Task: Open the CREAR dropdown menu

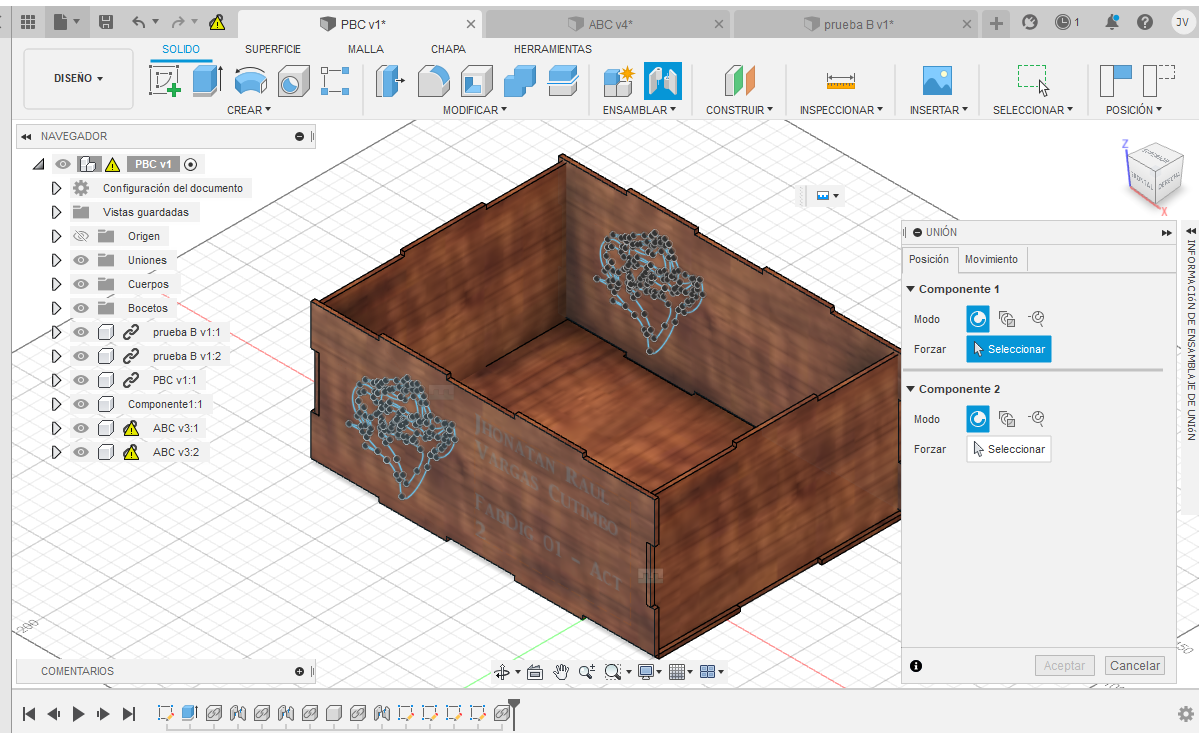Action: point(249,110)
